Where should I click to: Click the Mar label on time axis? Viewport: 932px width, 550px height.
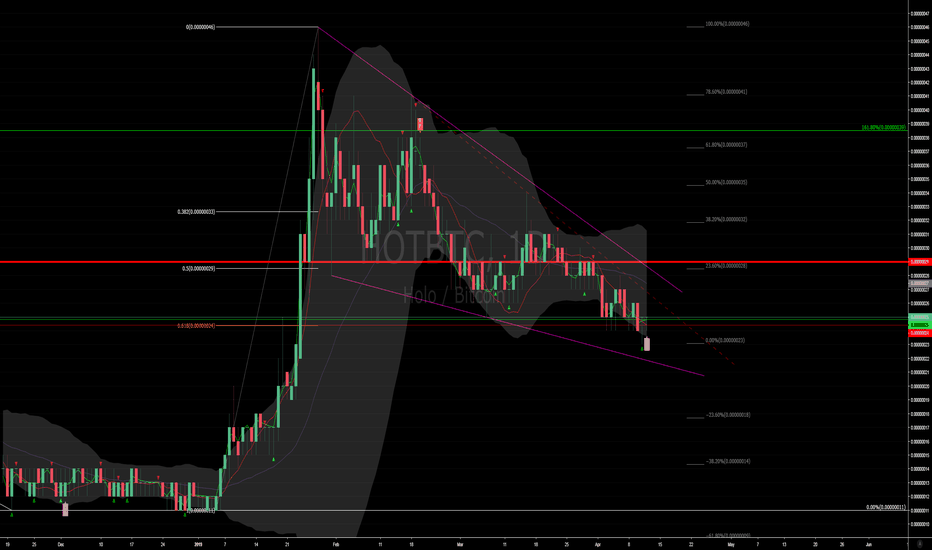[459, 544]
